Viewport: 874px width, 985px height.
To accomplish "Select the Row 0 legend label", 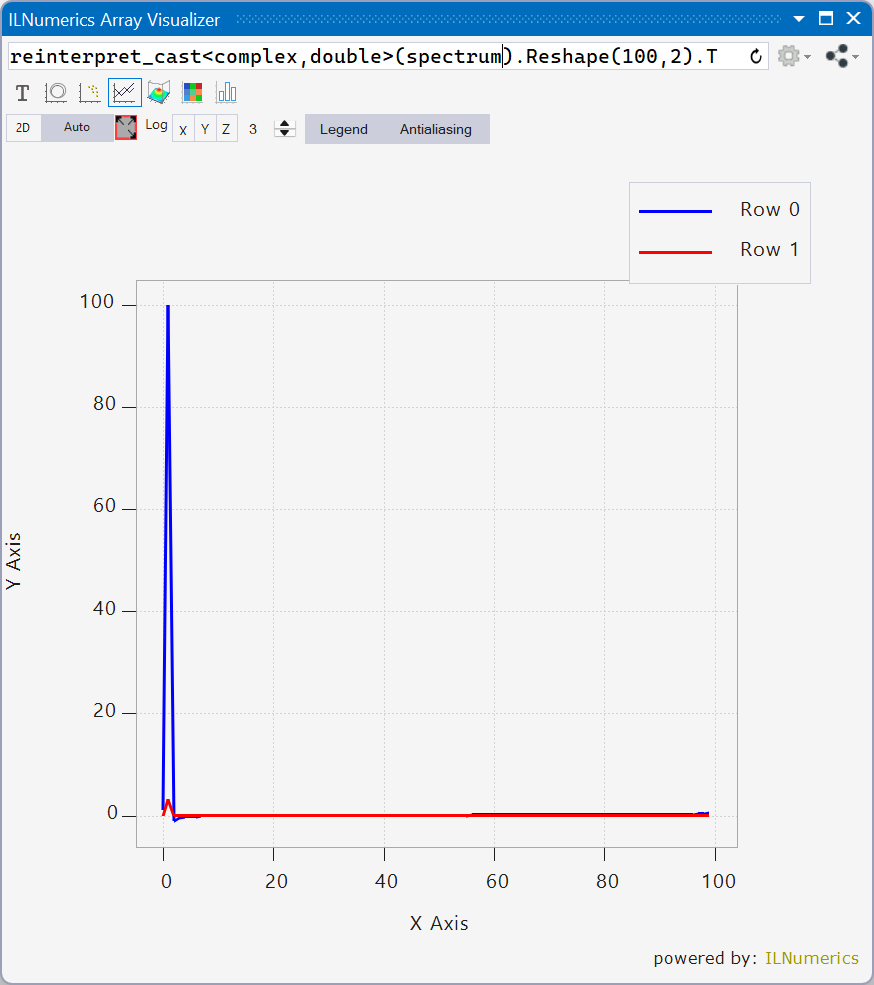I will [x=770, y=209].
